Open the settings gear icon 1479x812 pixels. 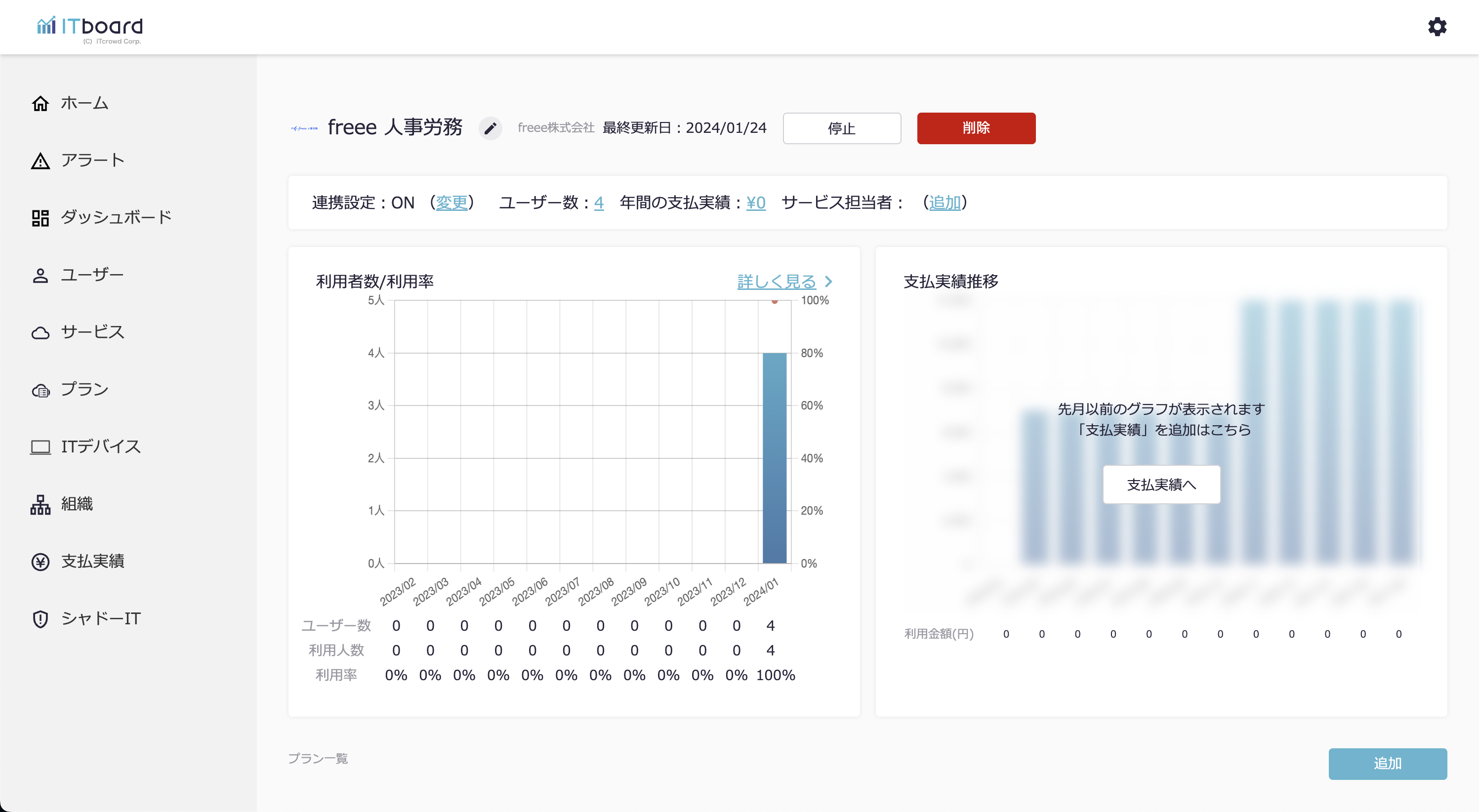pyautogui.click(x=1437, y=27)
